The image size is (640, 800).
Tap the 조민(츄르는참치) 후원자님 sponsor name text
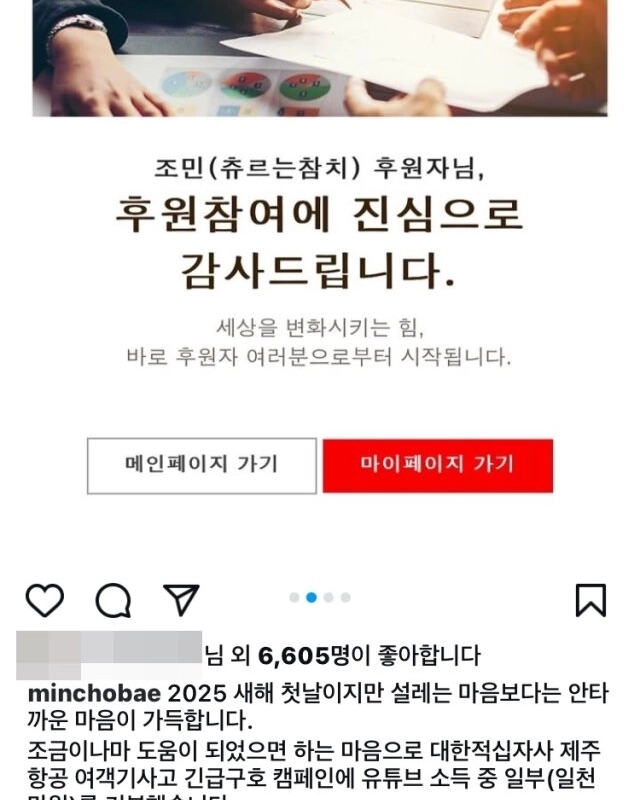coord(319,168)
